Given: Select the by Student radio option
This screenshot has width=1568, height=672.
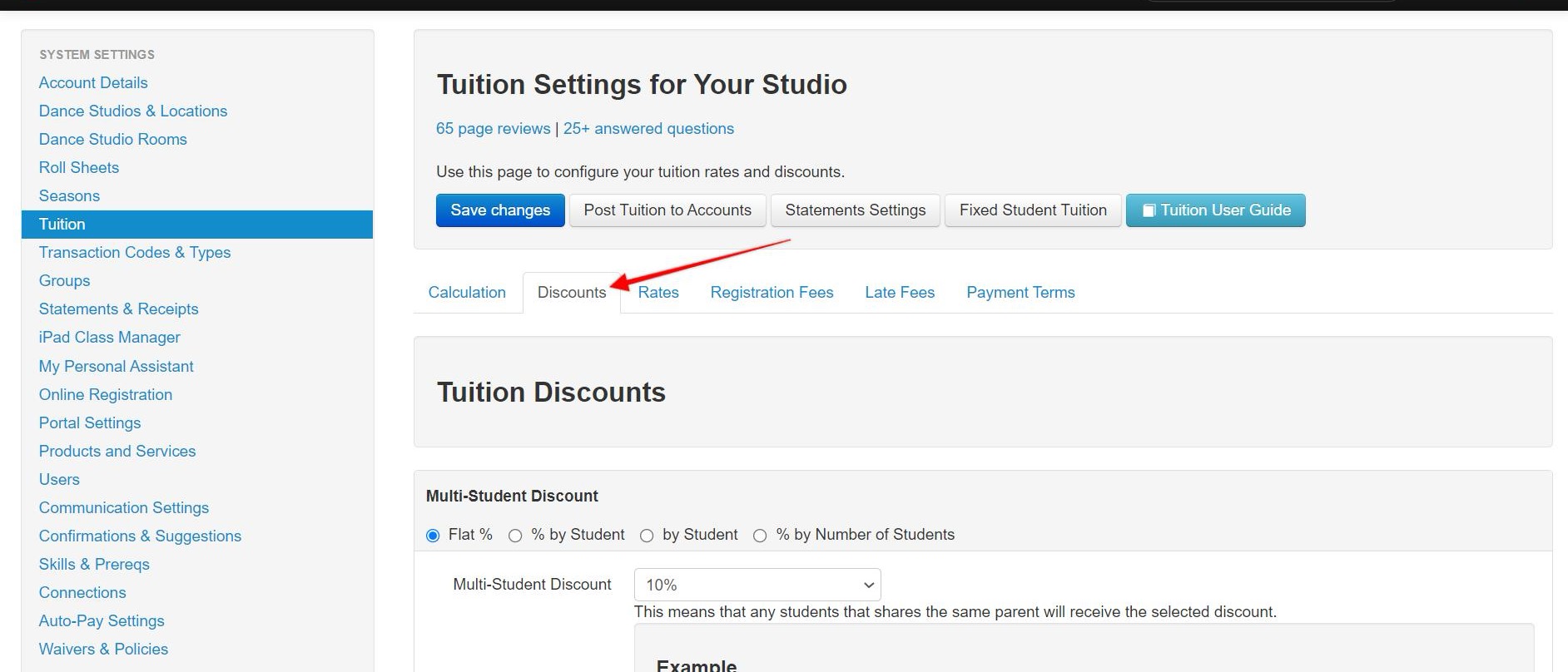Looking at the screenshot, I should (x=647, y=536).
